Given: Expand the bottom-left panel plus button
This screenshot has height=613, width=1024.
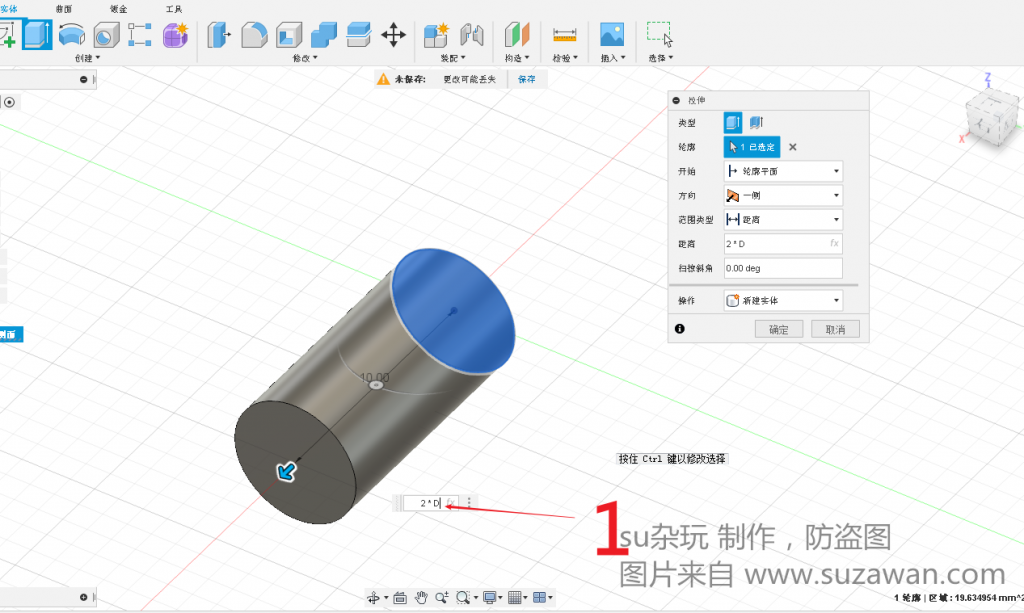Looking at the screenshot, I should [x=84, y=597].
